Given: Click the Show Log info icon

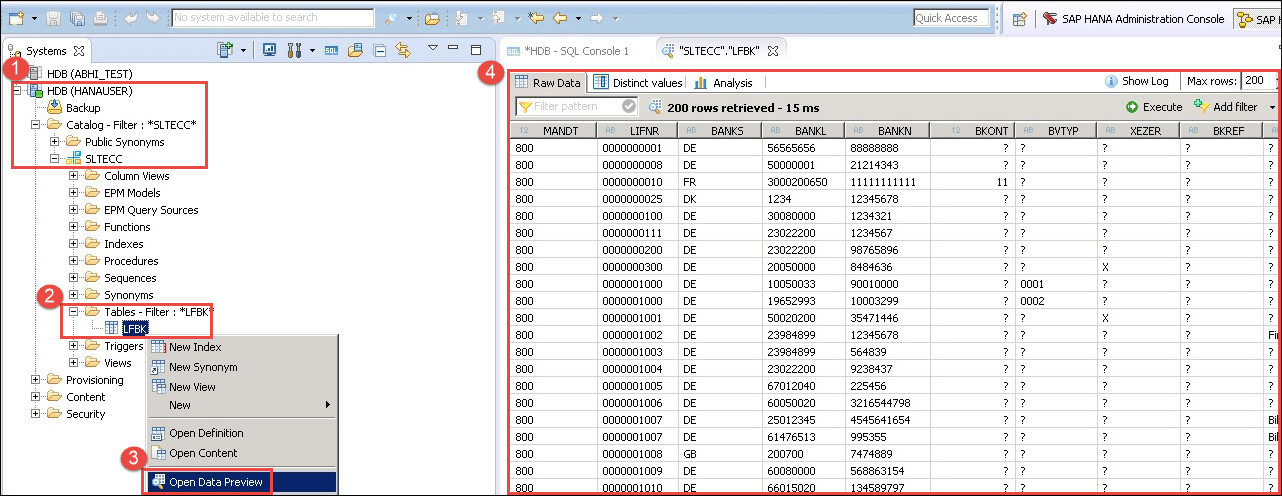Looking at the screenshot, I should [x=1111, y=82].
